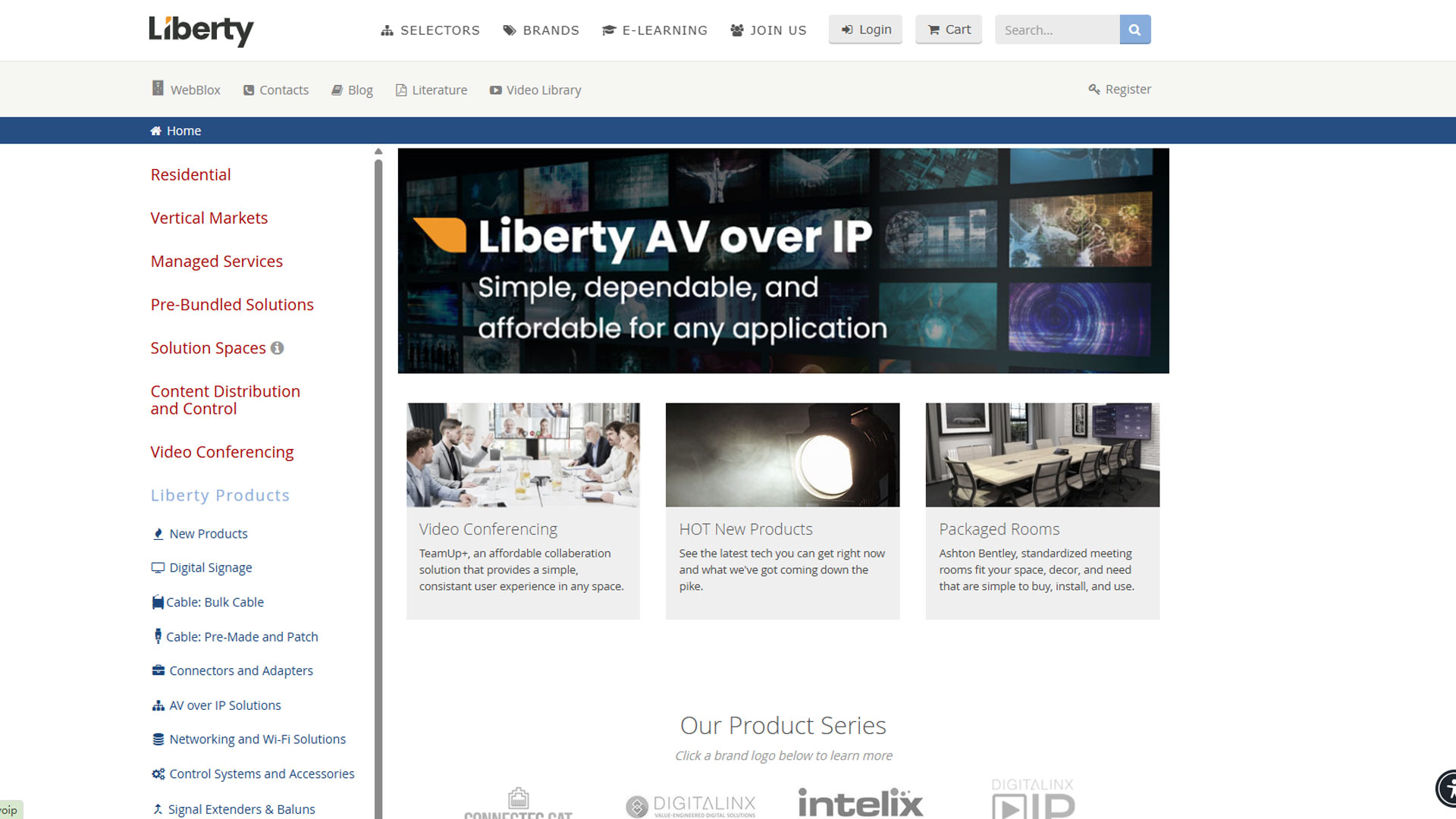Viewport: 1456px width, 819px height.
Task: Open the Cart button
Action: [x=949, y=30]
